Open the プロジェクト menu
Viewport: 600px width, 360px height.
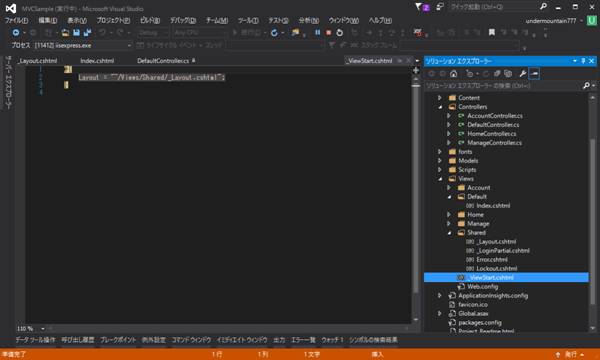pyautogui.click(x=113, y=20)
